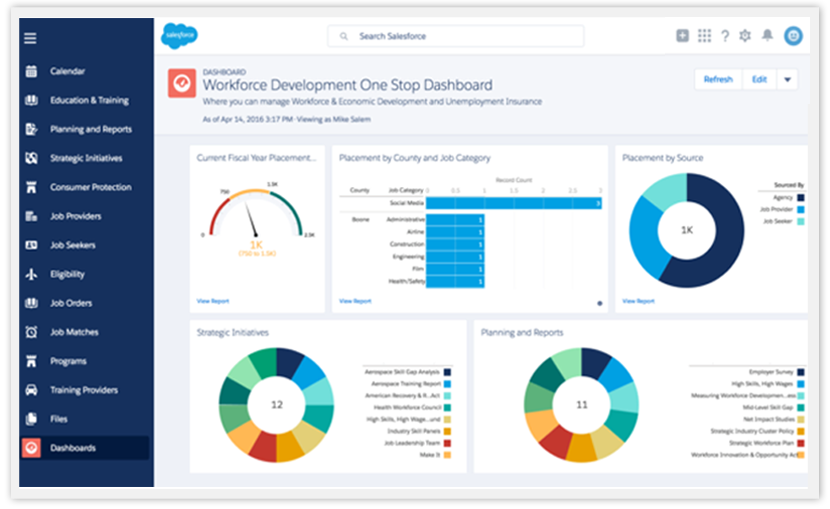830x509 pixels.
Task: Click the red dashboard header icon
Action: click(182, 83)
